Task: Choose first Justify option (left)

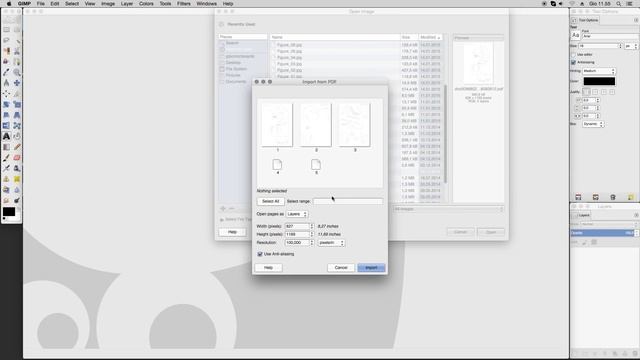Action: (587, 92)
